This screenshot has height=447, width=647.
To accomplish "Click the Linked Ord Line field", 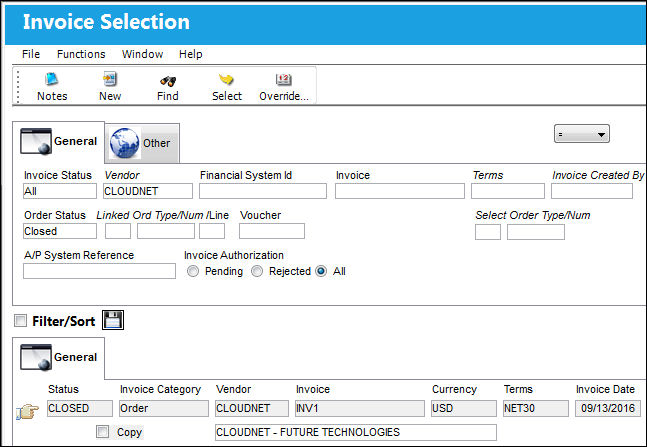I will pos(212,231).
